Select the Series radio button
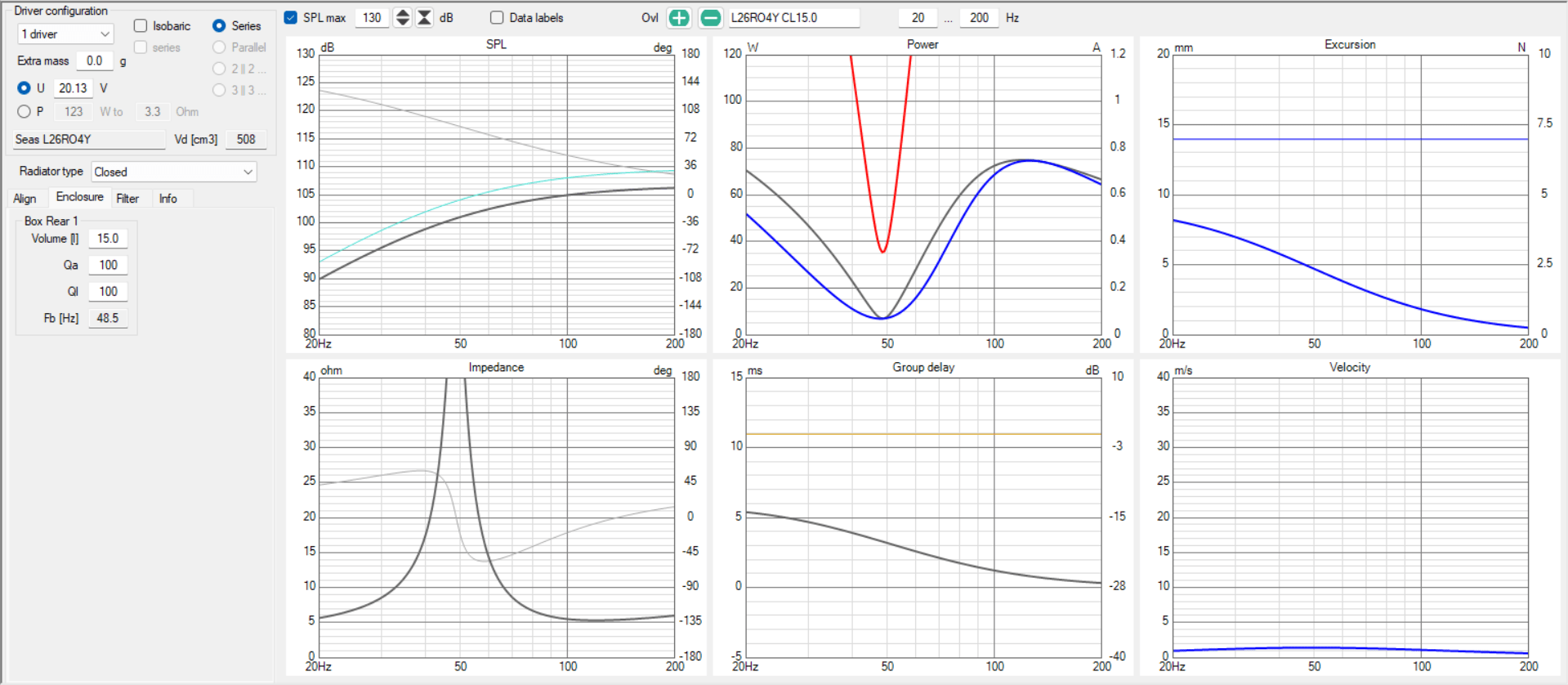The width and height of the screenshot is (1568, 685). pos(219,26)
